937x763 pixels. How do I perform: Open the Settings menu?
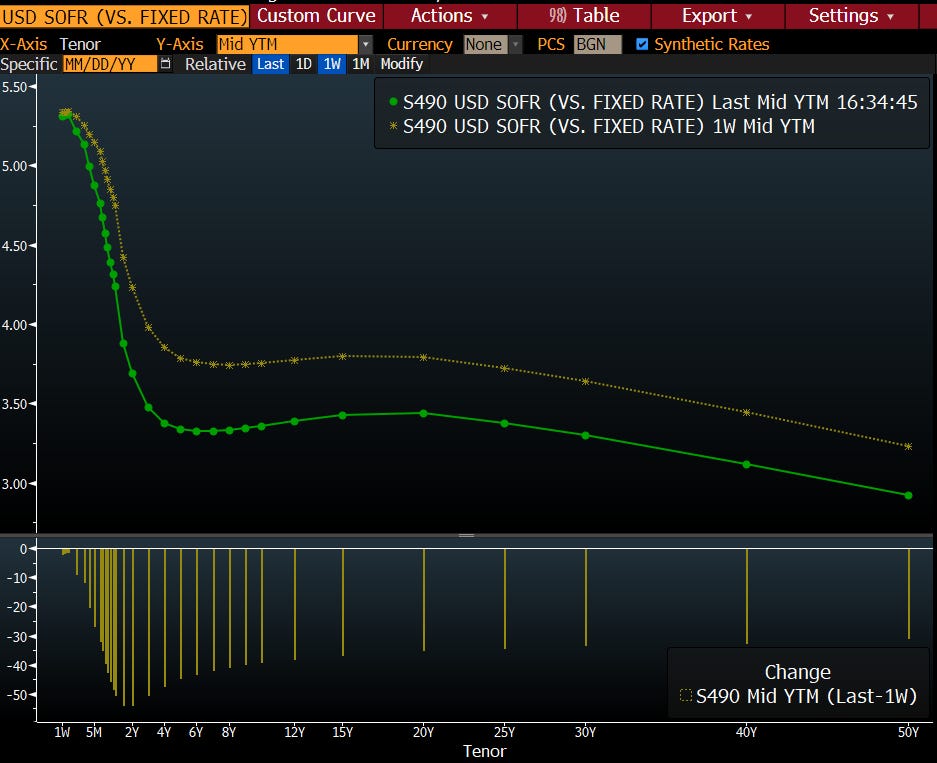pos(851,16)
